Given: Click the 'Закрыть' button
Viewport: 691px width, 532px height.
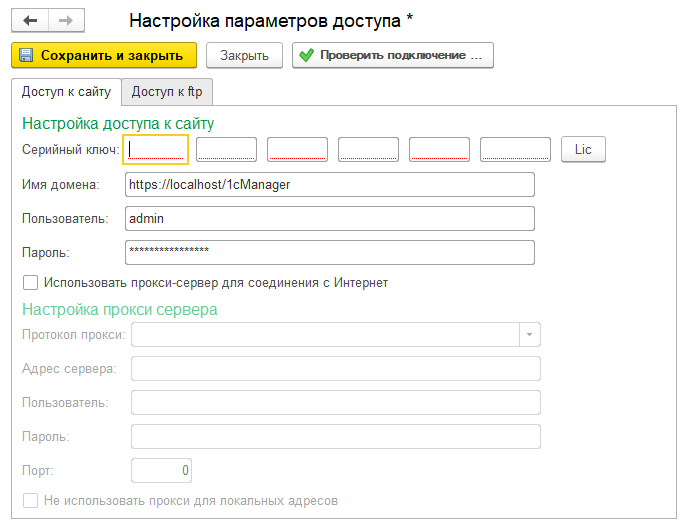Looking at the screenshot, I should click(244, 55).
